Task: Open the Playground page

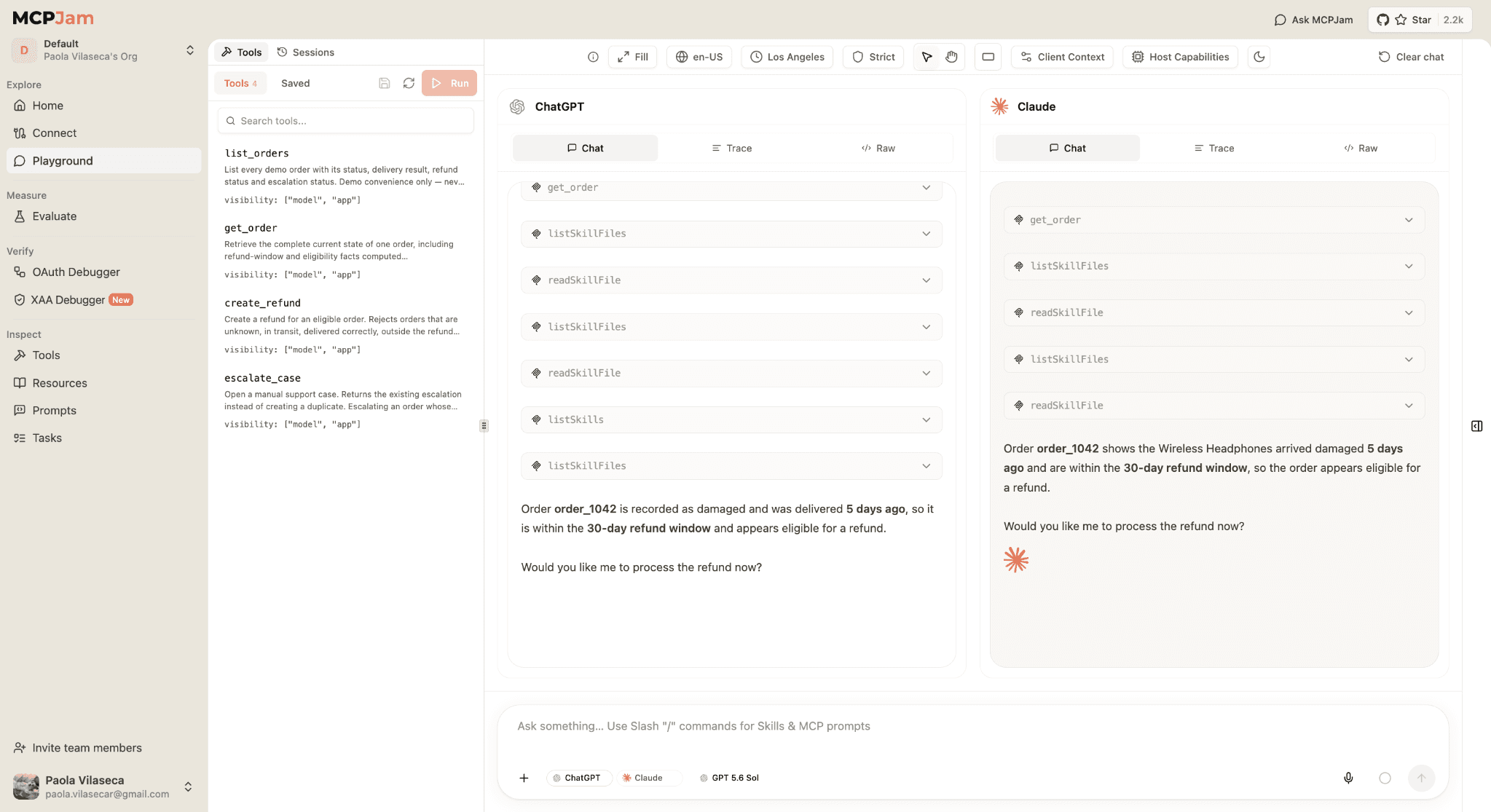Action: click(103, 161)
